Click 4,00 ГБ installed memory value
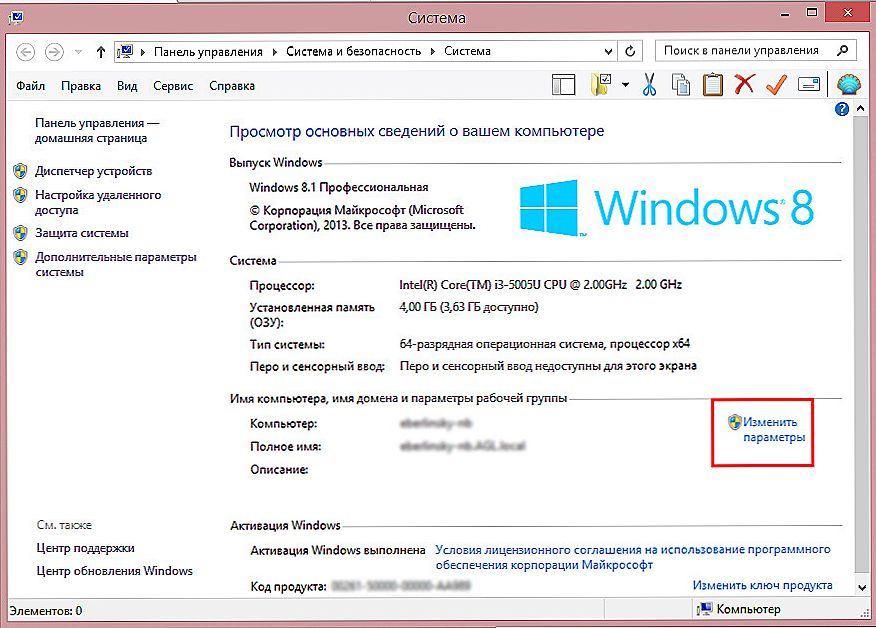876x628 pixels. coord(469,307)
